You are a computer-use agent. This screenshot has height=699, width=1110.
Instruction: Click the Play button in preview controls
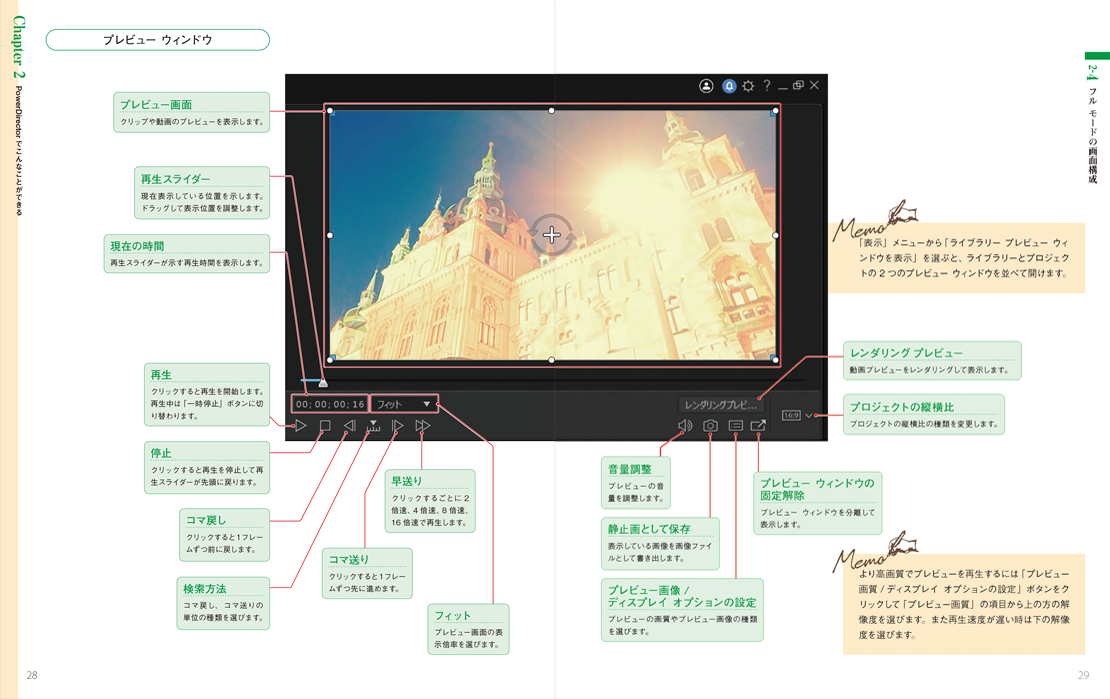tap(300, 426)
